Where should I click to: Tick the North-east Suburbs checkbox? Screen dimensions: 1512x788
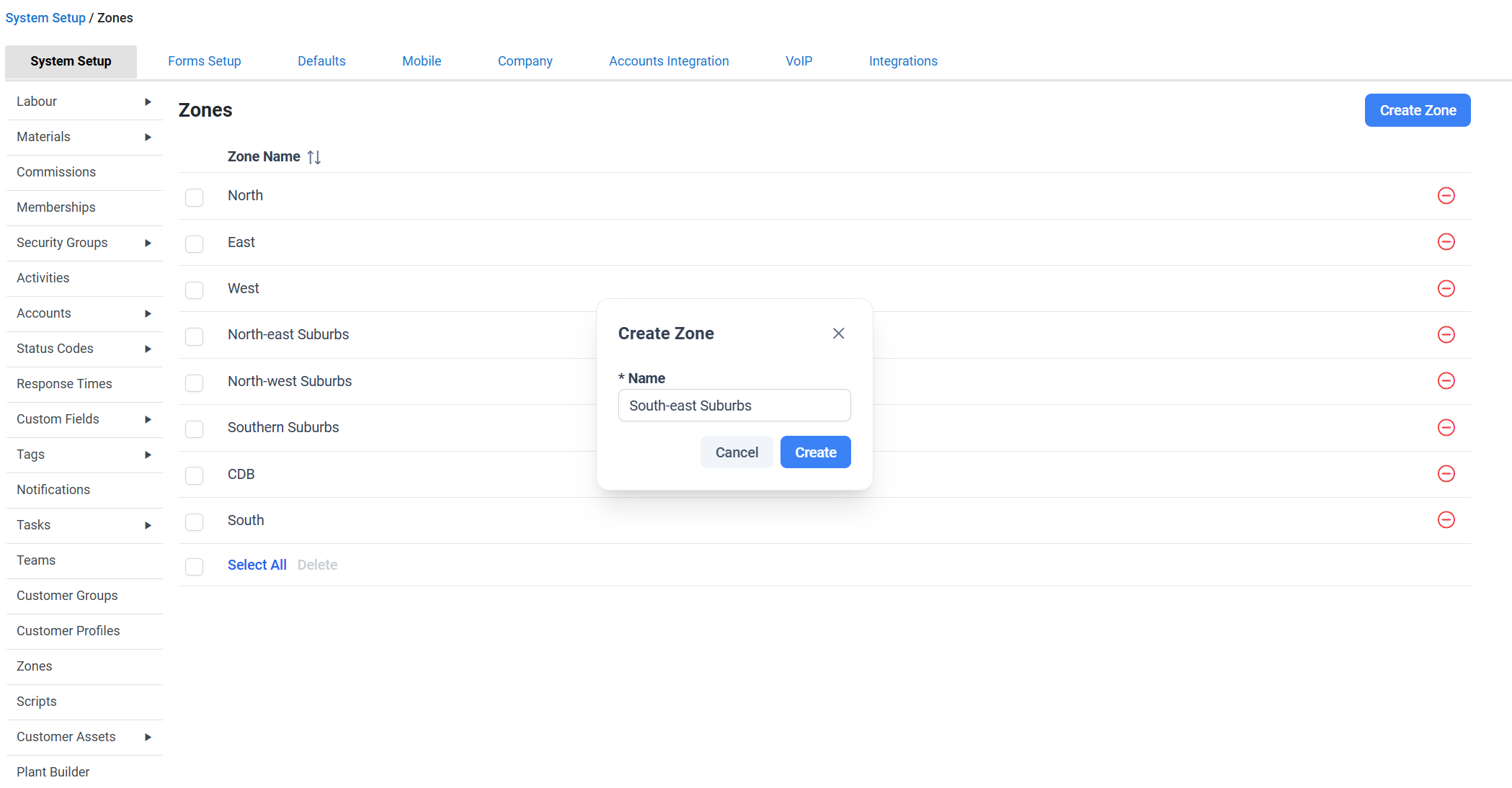click(194, 336)
